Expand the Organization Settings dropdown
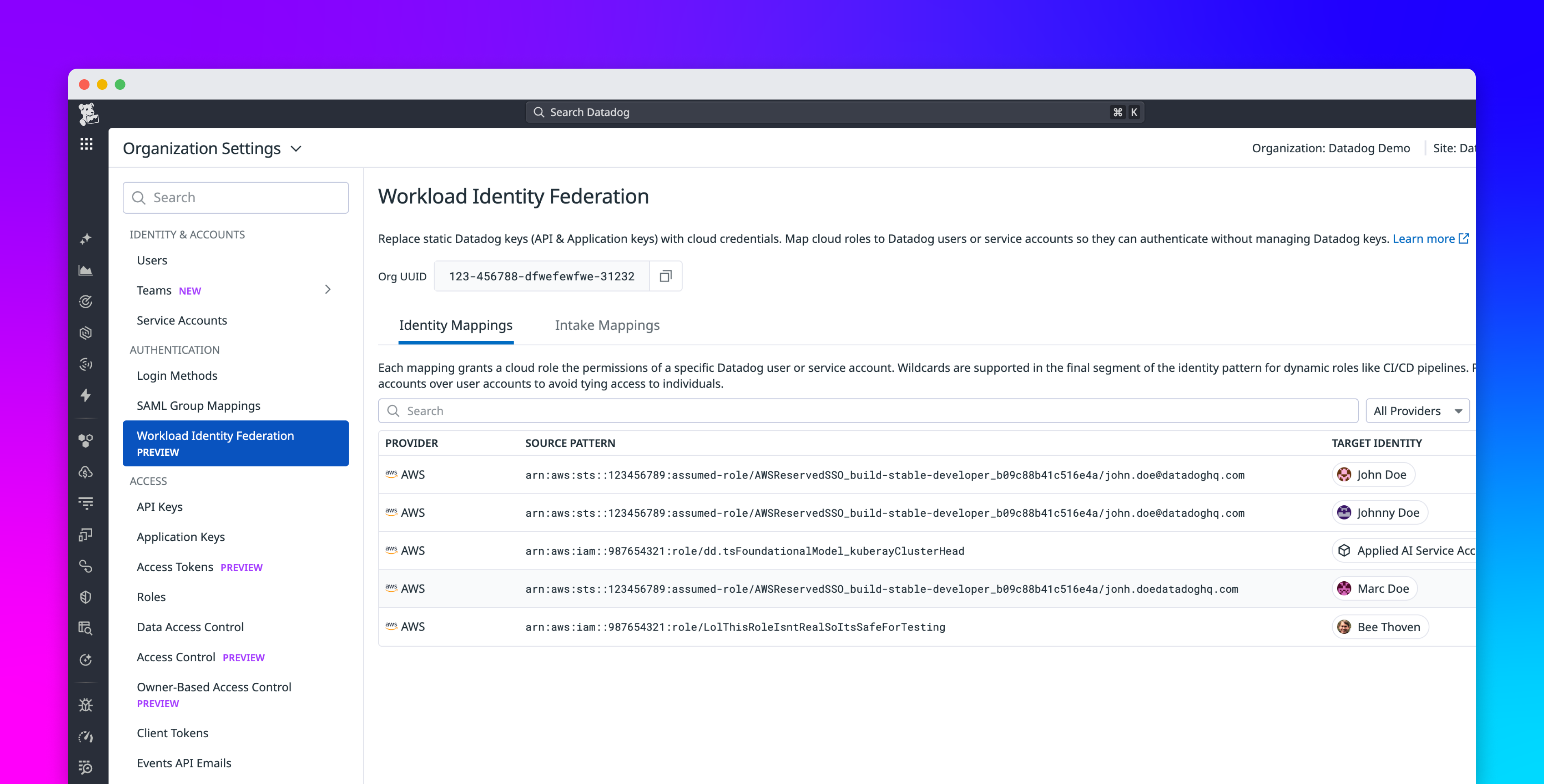Image resolution: width=1544 pixels, height=784 pixels. pyautogui.click(x=296, y=148)
